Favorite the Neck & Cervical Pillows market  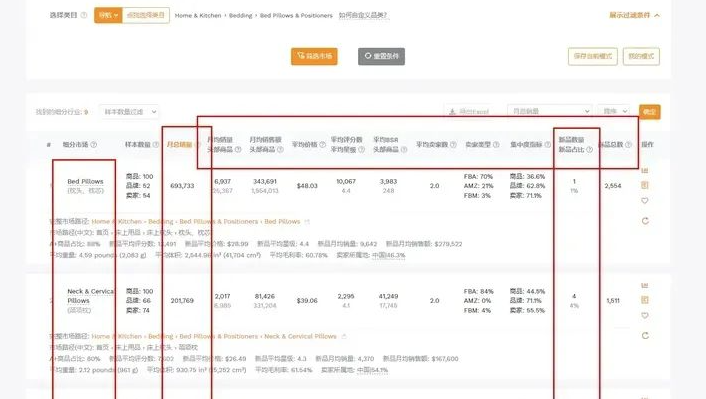coord(645,315)
